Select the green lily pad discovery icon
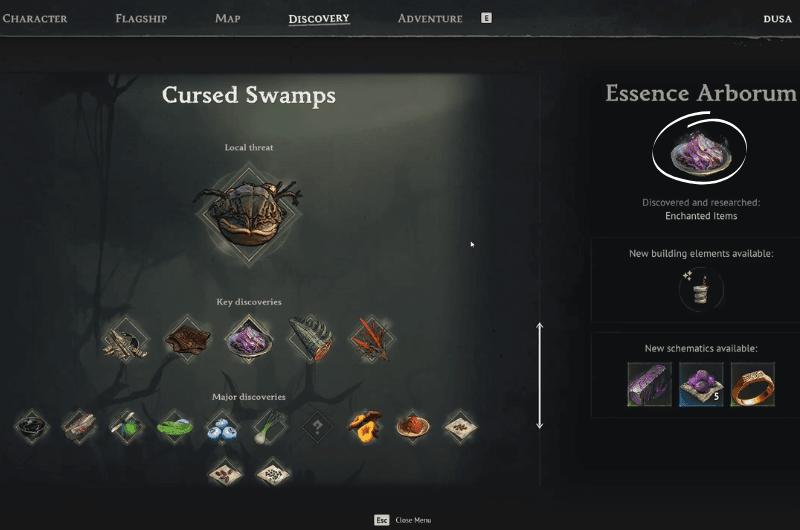 click(175, 427)
